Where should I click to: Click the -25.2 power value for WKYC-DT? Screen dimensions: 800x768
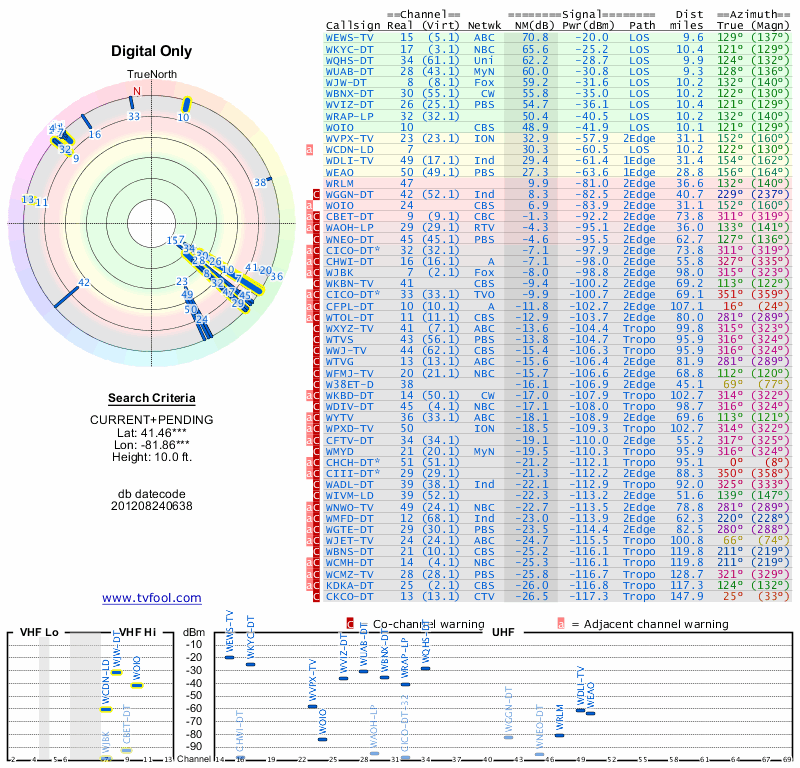click(x=592, y=49)
